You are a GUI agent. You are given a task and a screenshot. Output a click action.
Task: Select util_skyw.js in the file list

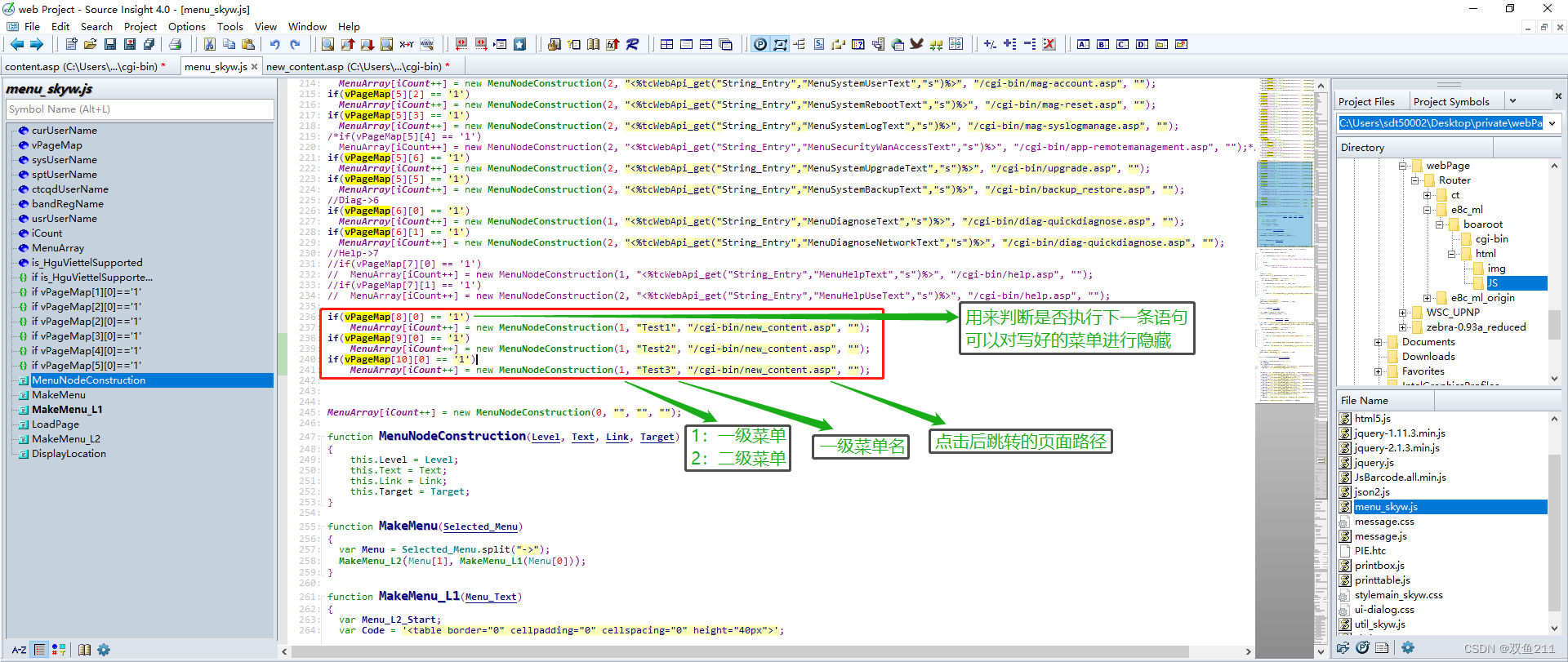1380,624
